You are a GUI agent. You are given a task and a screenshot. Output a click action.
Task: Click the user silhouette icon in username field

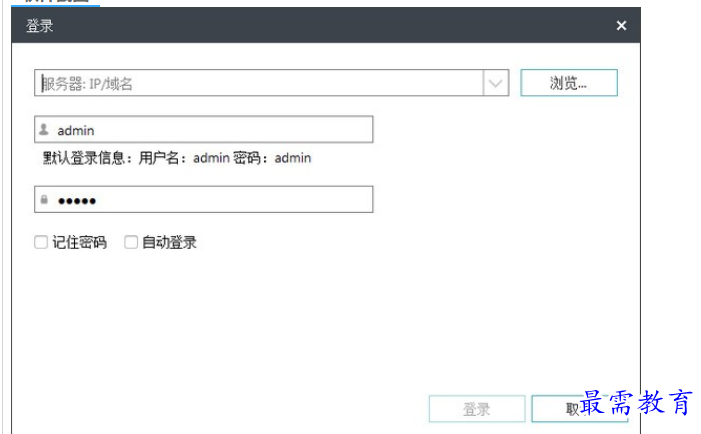[44, 129]
